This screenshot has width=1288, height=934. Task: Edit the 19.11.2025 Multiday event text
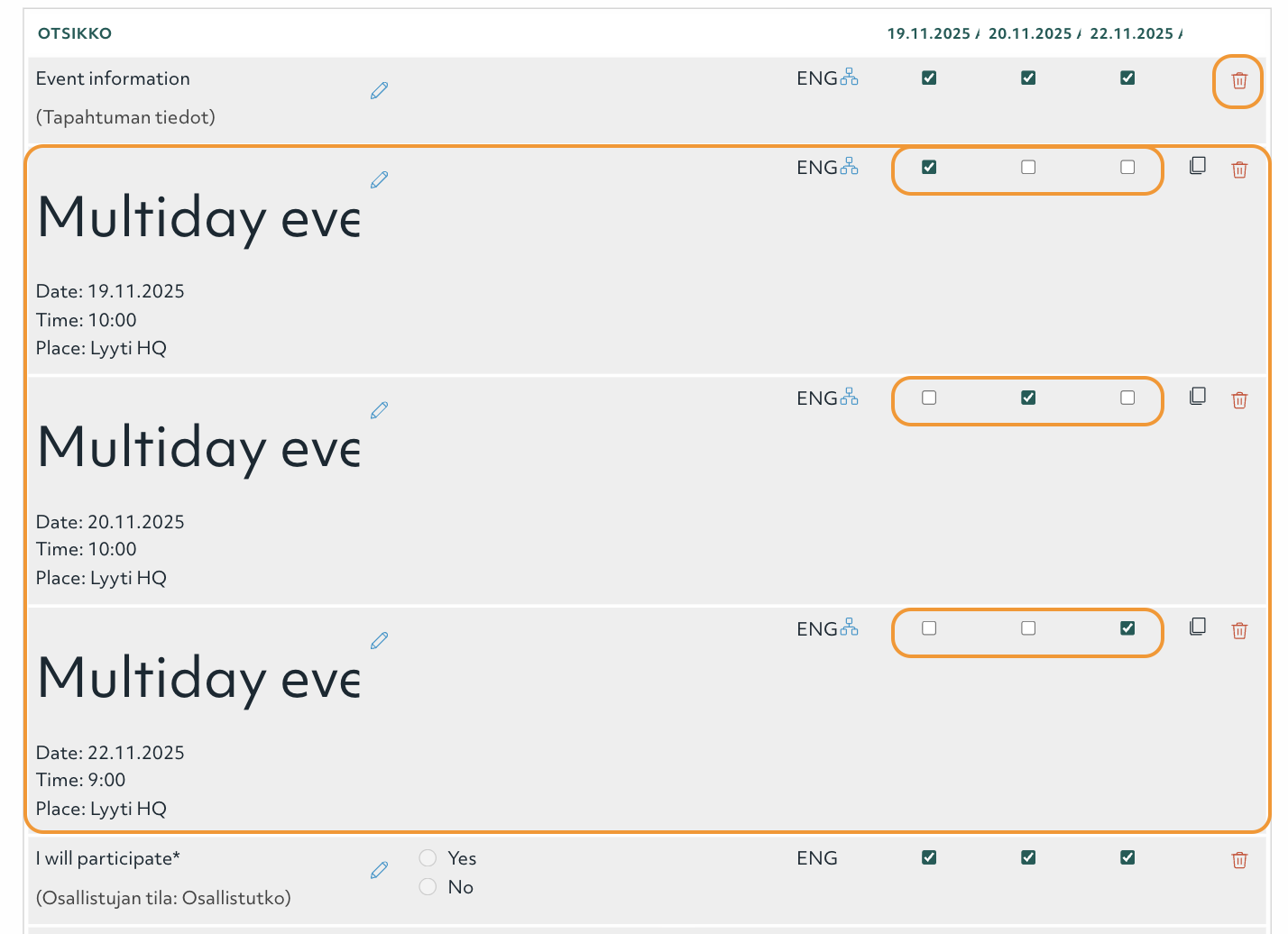(379, 179)
